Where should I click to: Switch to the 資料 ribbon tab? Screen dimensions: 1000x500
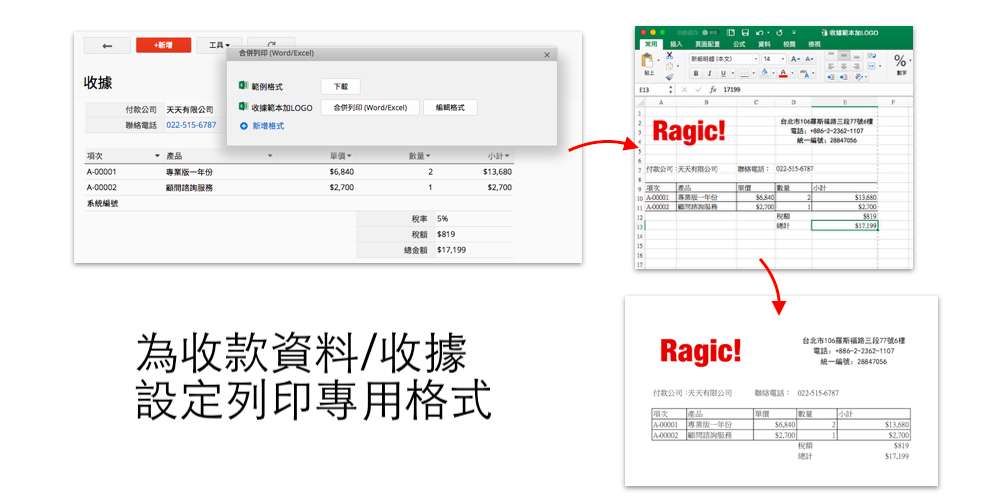point(764,44)
